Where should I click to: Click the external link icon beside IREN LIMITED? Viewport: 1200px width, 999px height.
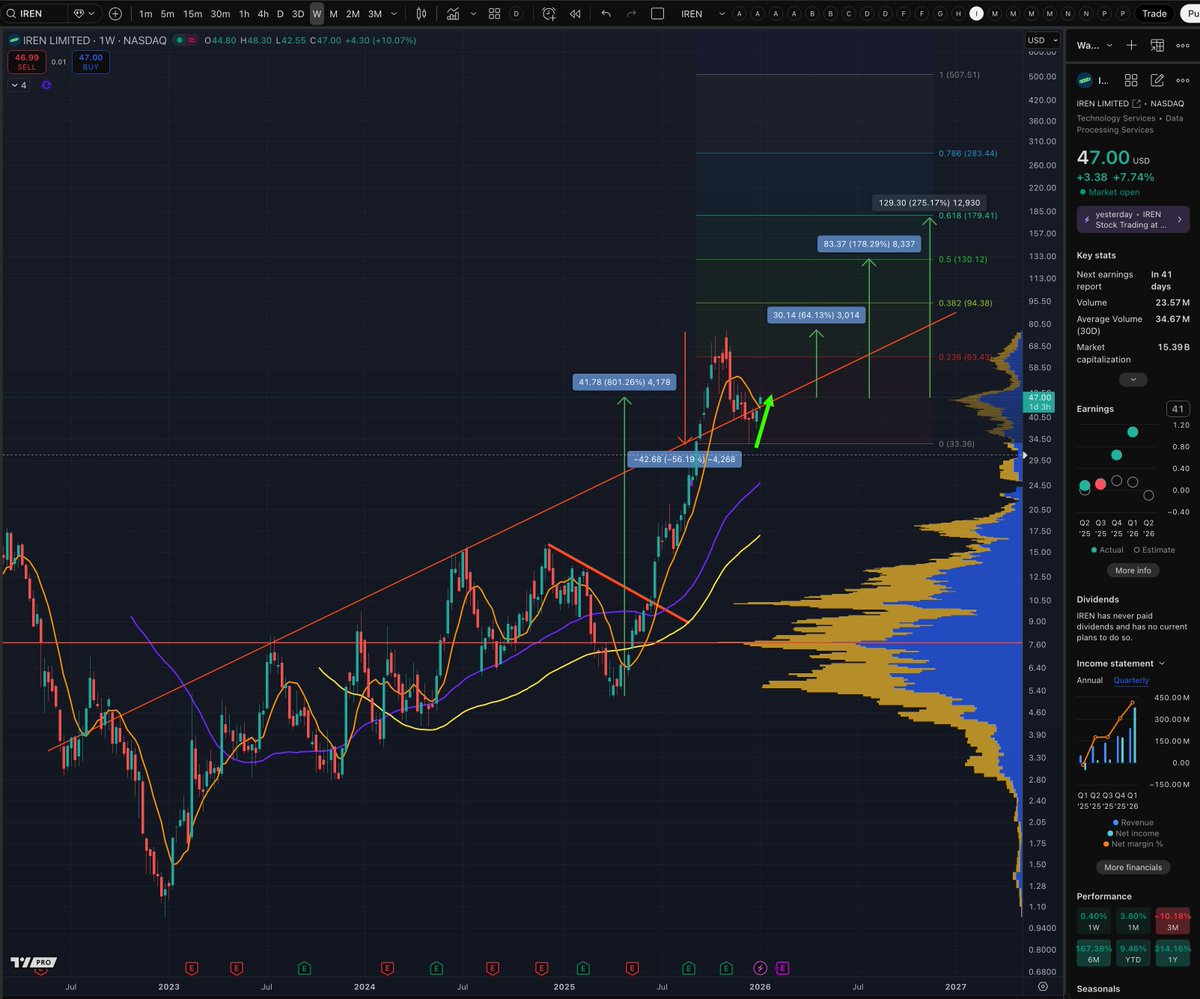tap(1137, 104)
